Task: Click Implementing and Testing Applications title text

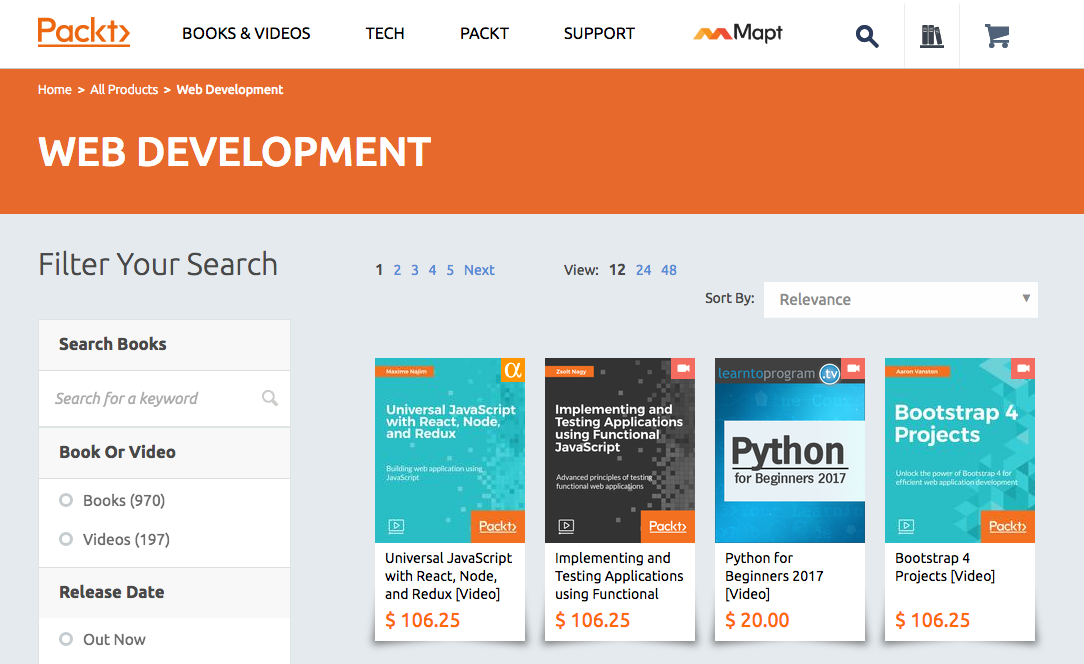Action: click(619, 575)
